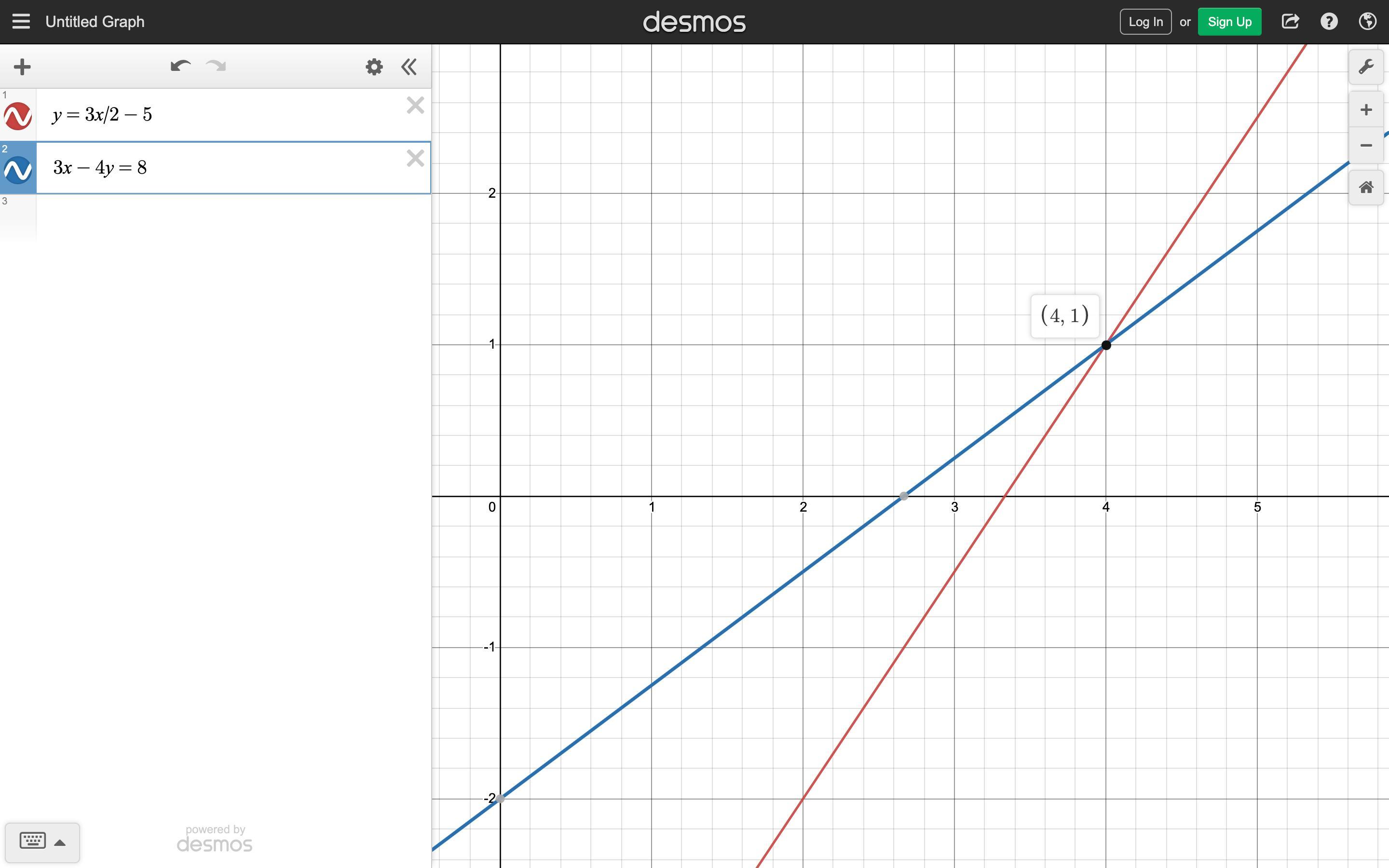Toggle visibility of blue line expression
The width and height of the screenshot is (1389, 868).
pos(18,169)
